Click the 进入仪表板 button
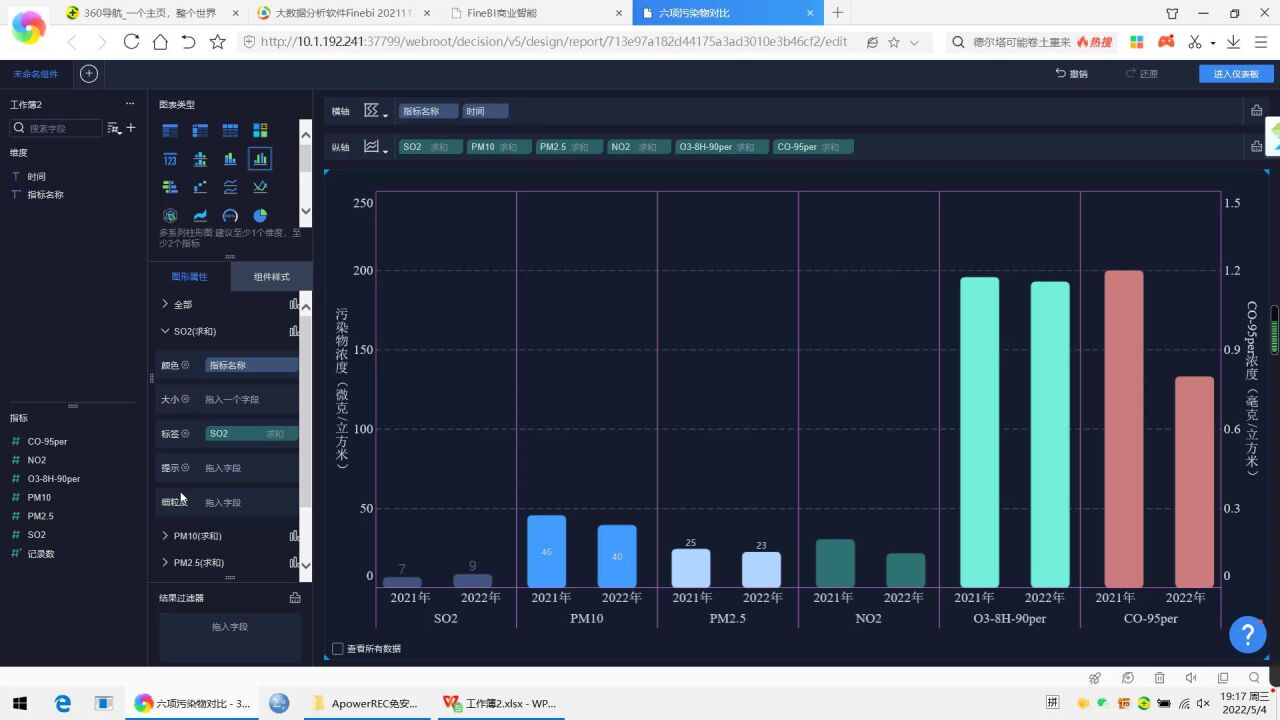 pyautogui.click(x=1236, y=74)
